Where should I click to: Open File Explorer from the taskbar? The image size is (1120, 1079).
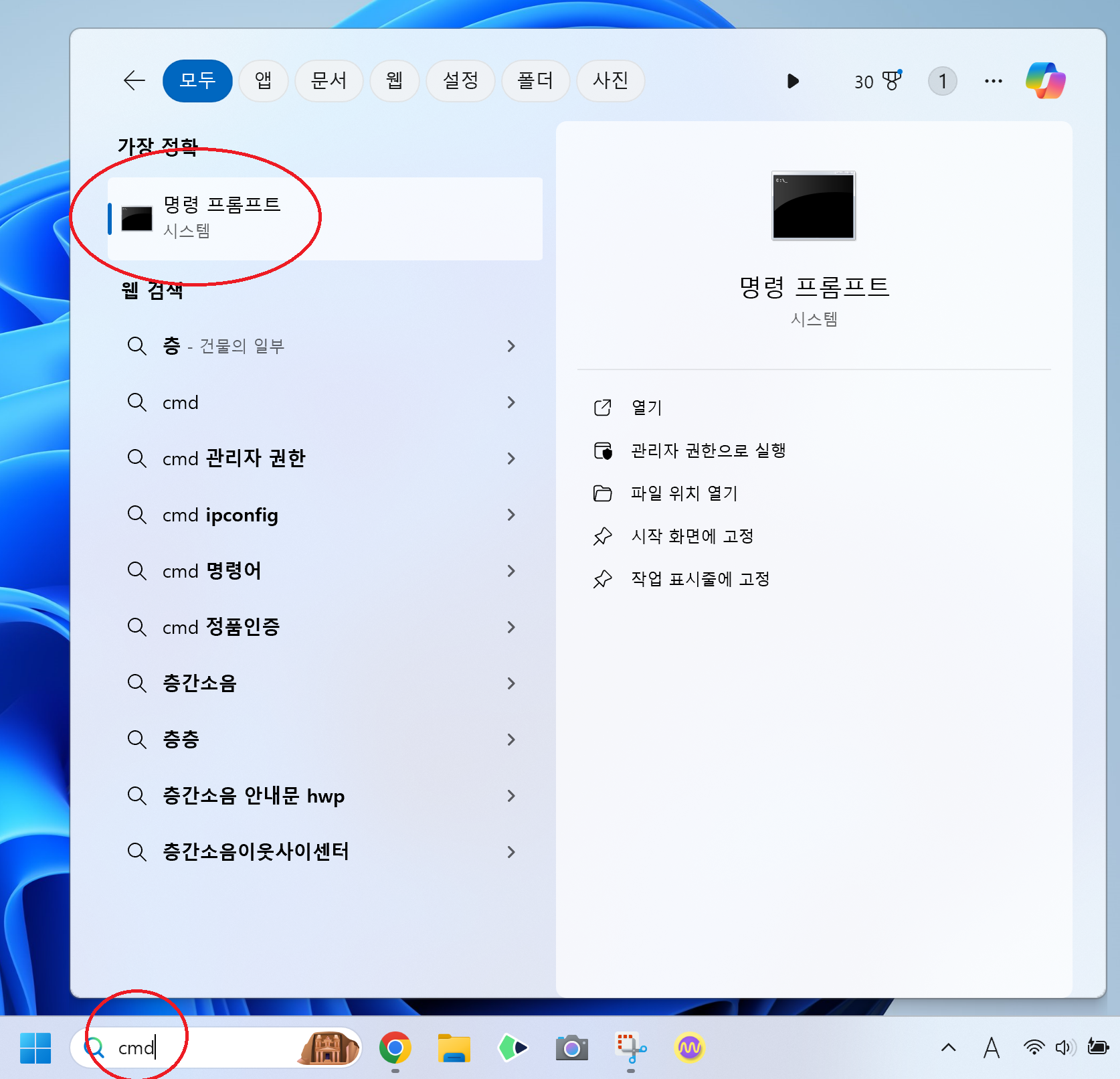coord(454,1048)
